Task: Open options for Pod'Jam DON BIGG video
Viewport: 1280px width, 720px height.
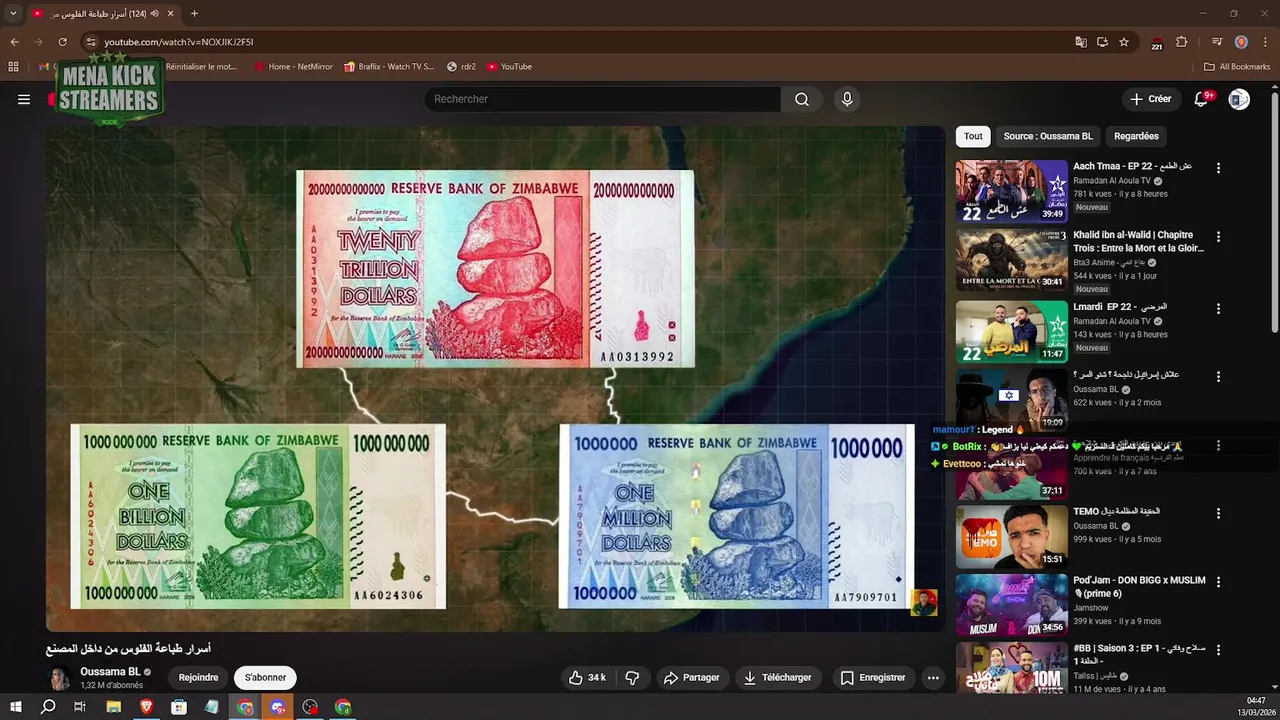Action: [x=1218, y=582]
